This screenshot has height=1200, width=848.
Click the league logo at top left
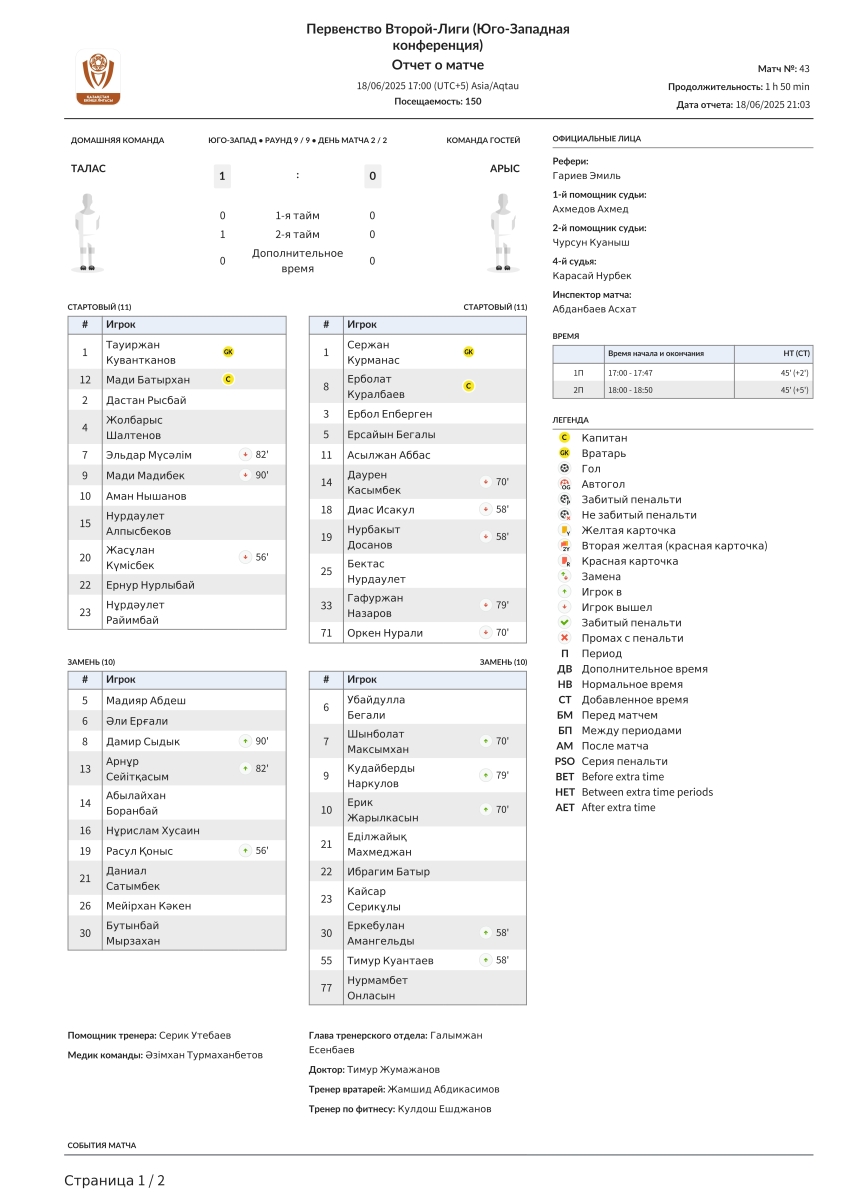(x=97, y=78)
